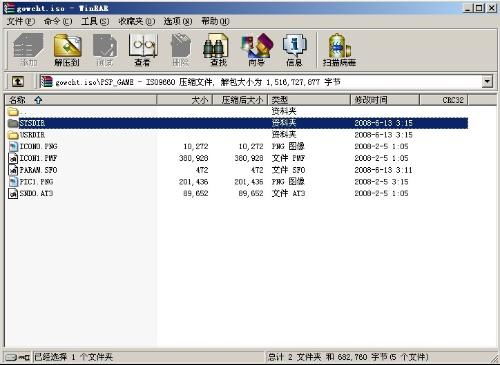Click the Add (添加) toolbar icon
The image size is (500, 365).
click(28, 49)
